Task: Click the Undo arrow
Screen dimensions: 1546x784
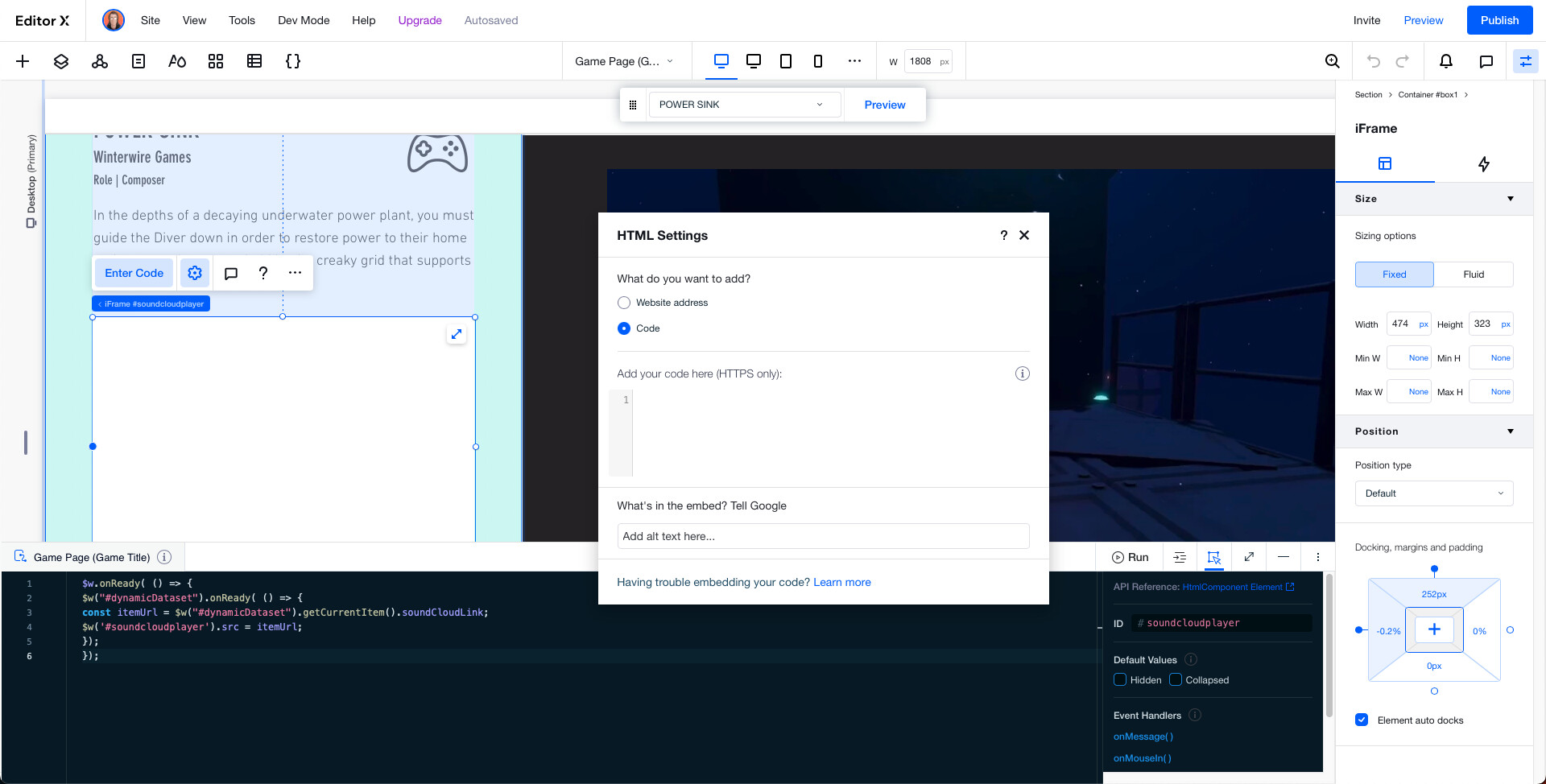Action: click(x=1374, y=61)
